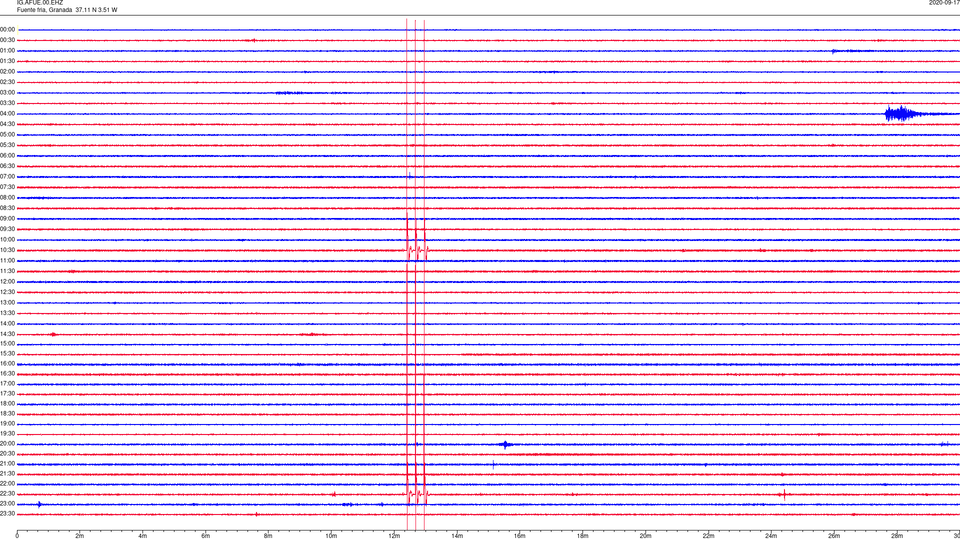Image resolution: width=960 pixels, height=540 pixels.
Task: Click the 6m axis tick label
Action: [205, 536]
